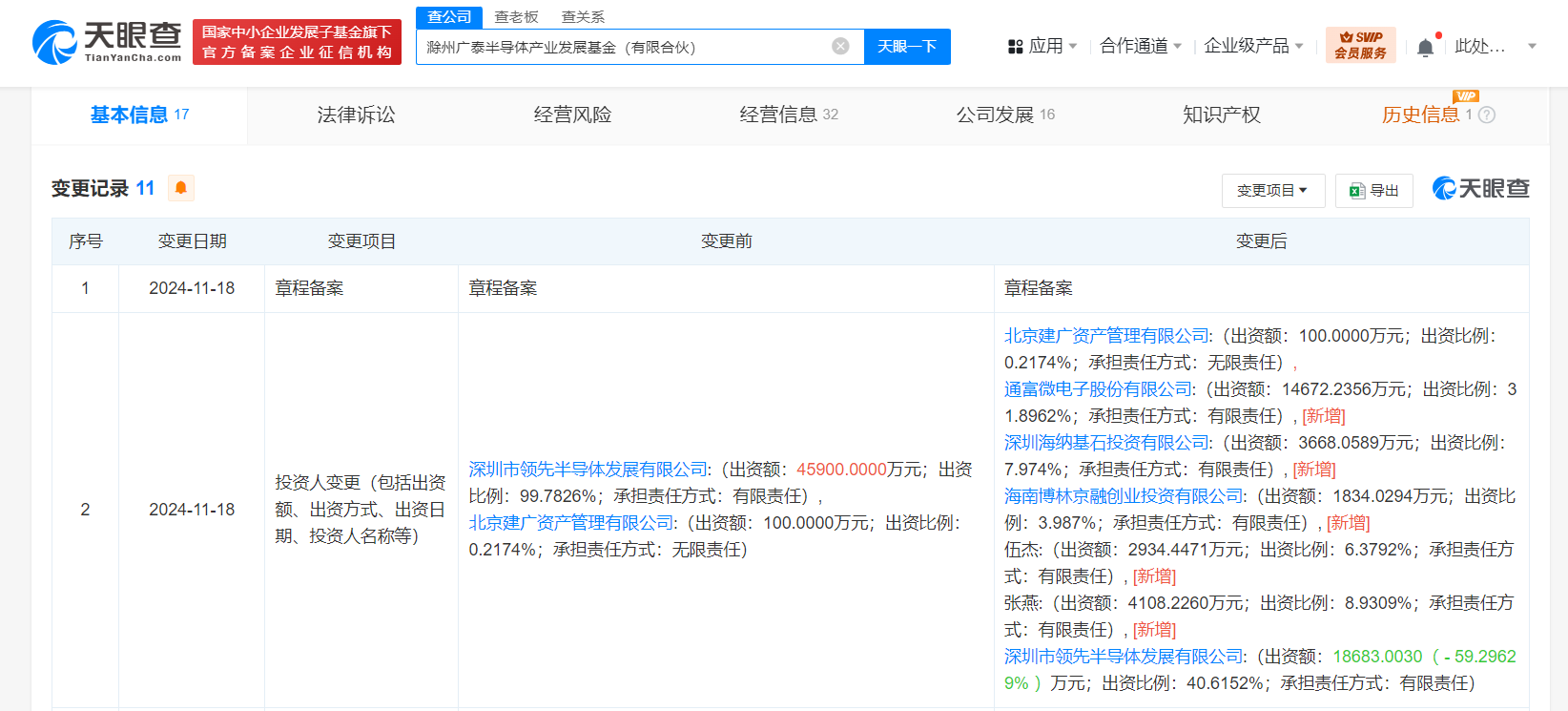
Task: Export change records with 导出
Action: pos(1373,191)
